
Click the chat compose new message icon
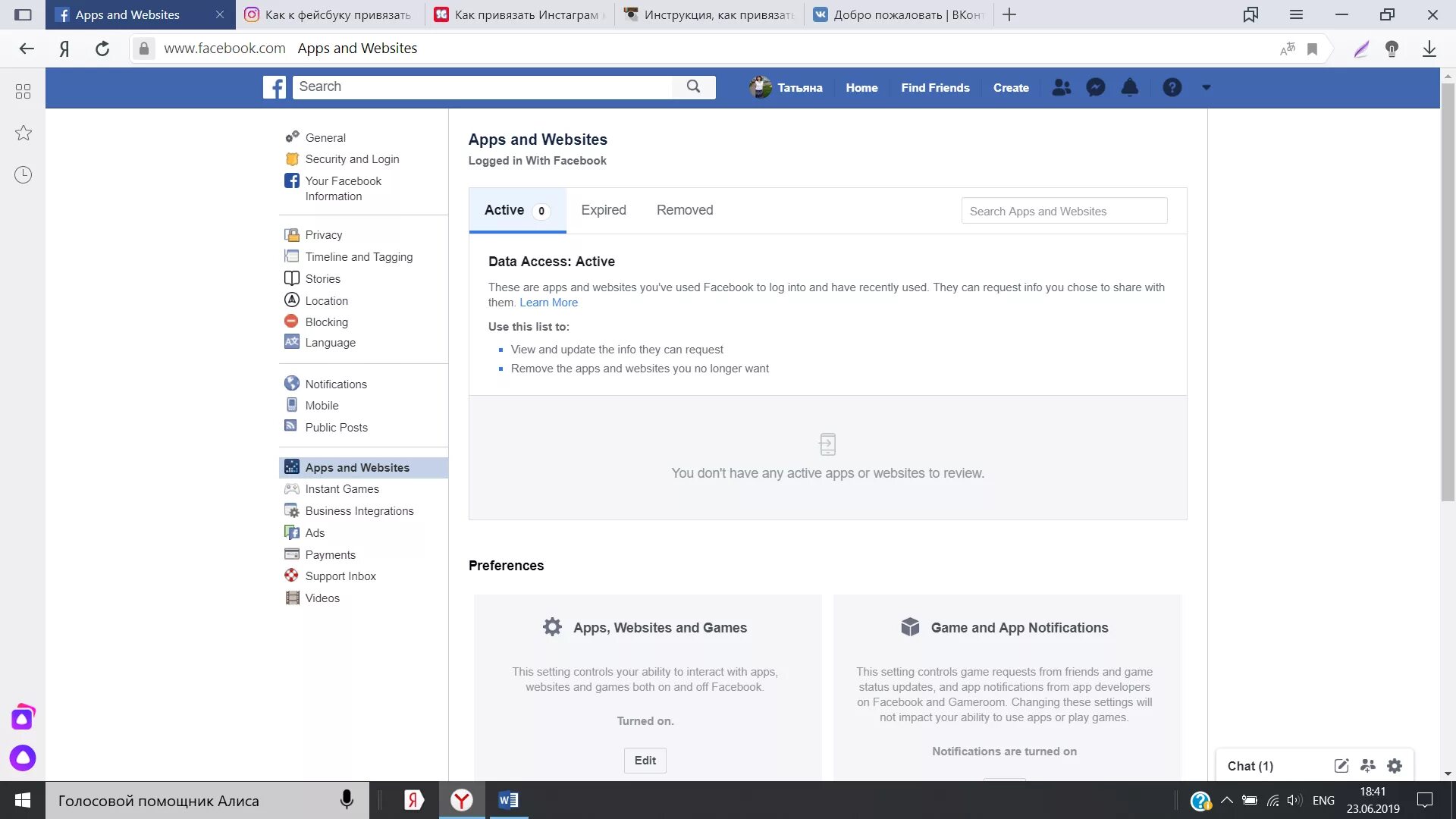click(x=1341, y=766)
